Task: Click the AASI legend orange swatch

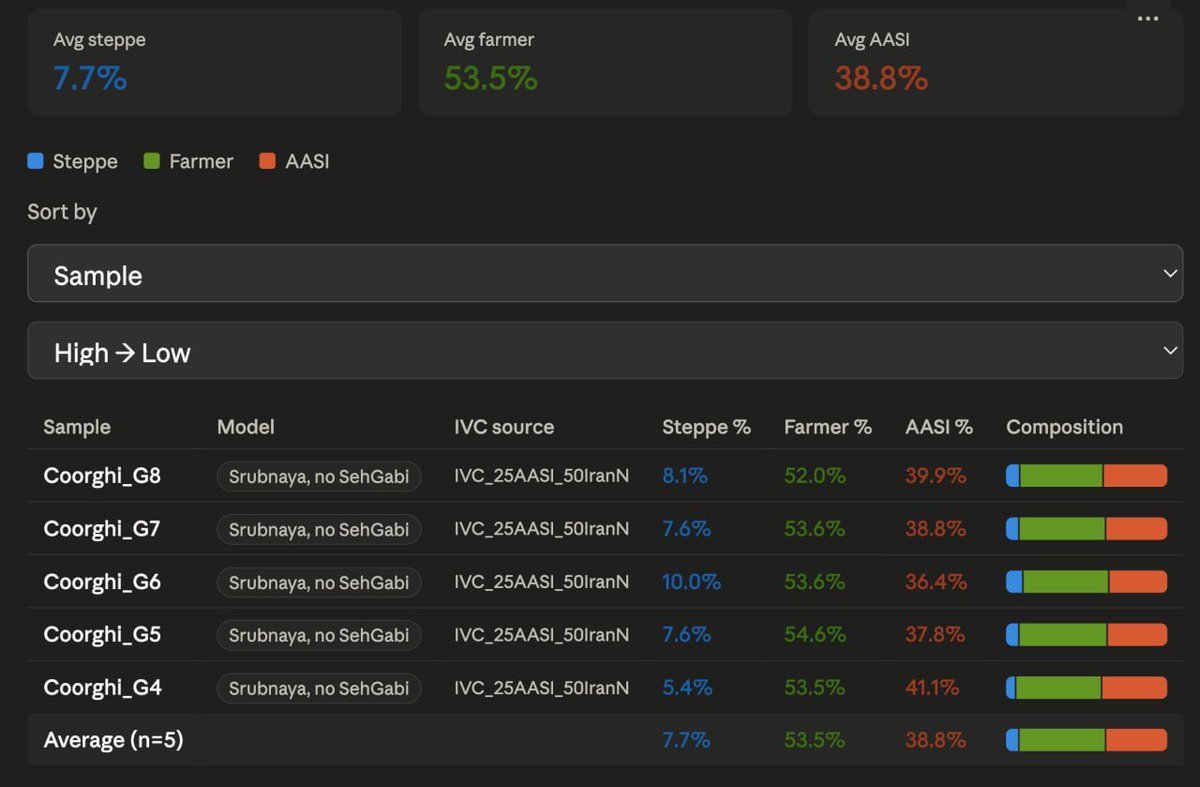Action: (267, 161)
